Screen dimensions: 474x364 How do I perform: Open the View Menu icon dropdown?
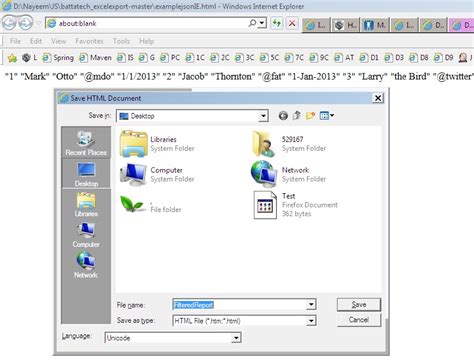coord(327,116)
